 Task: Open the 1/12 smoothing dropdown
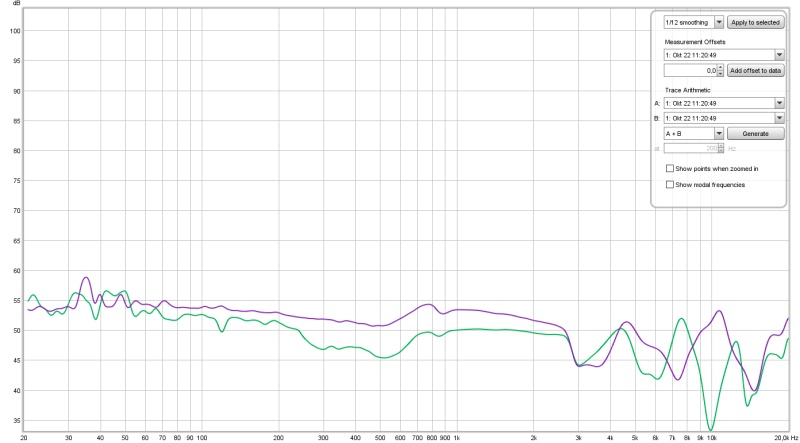coord(718,21)
